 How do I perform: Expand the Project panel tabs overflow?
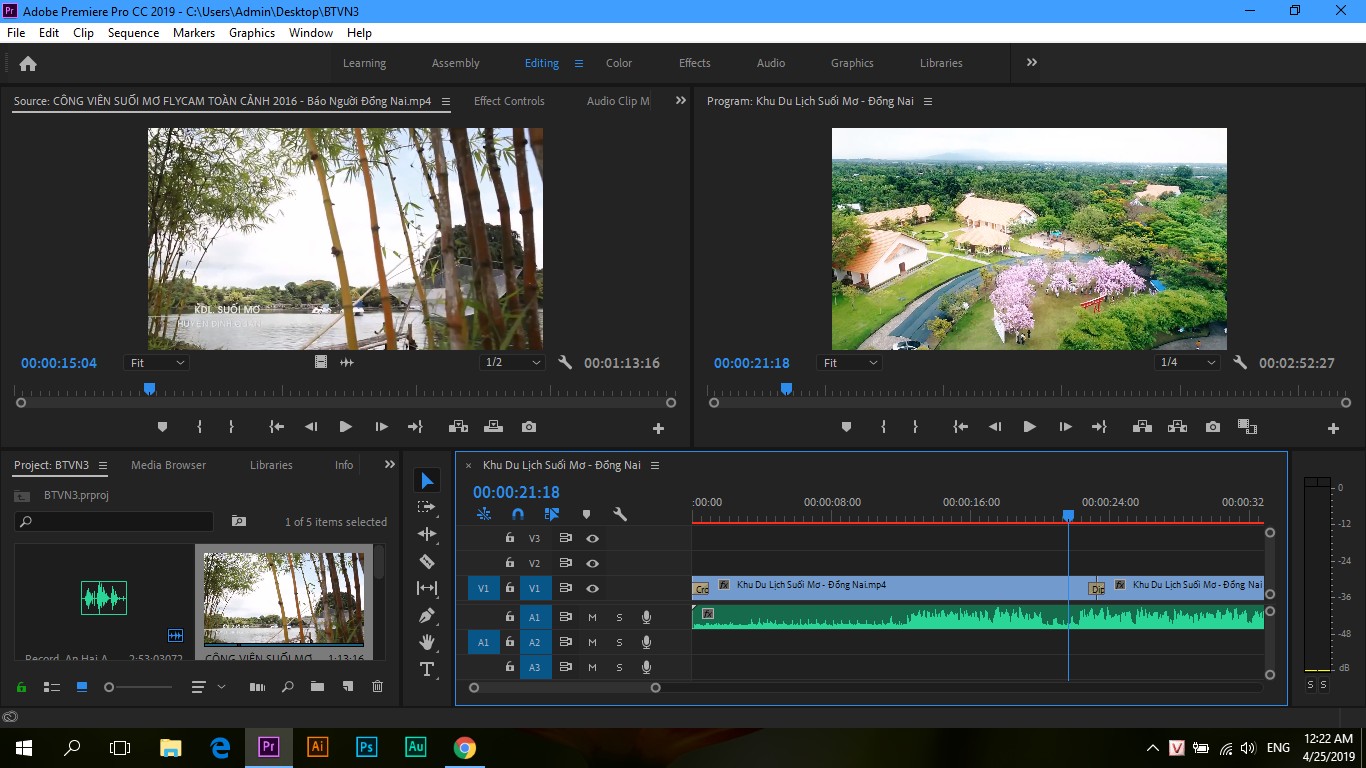click(x=390, y=465)
